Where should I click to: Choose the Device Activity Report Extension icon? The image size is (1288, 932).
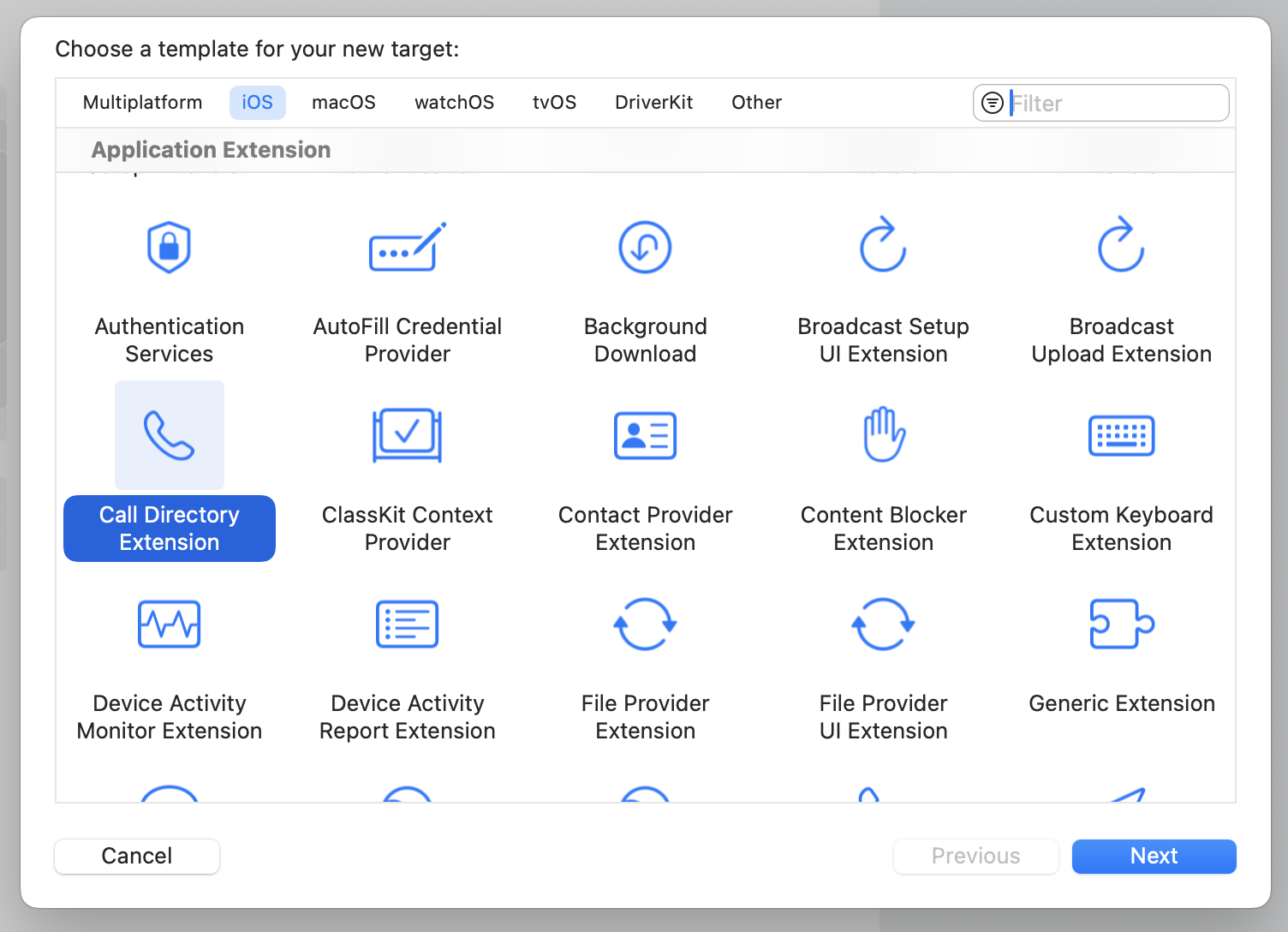(408, 624)
